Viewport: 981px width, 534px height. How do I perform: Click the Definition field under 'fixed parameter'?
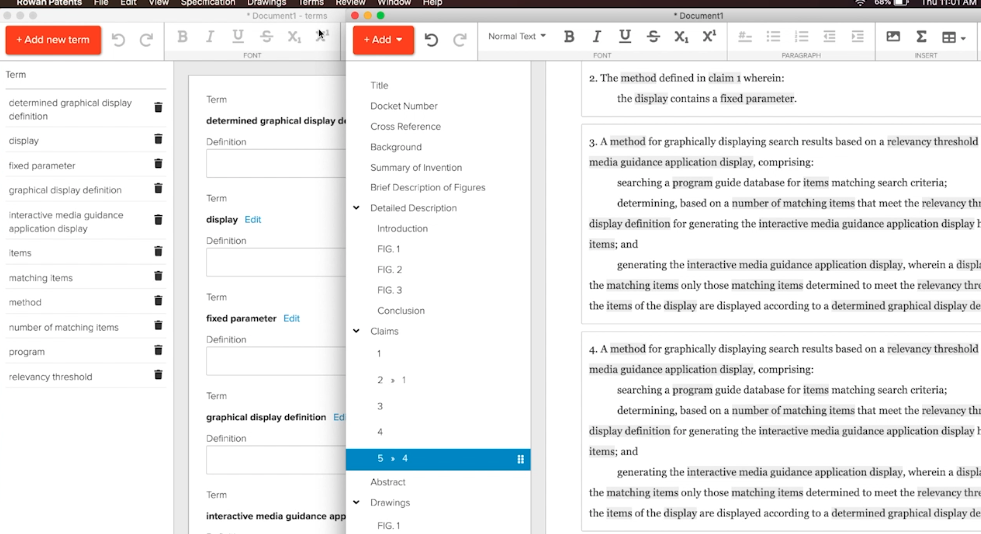275,361
